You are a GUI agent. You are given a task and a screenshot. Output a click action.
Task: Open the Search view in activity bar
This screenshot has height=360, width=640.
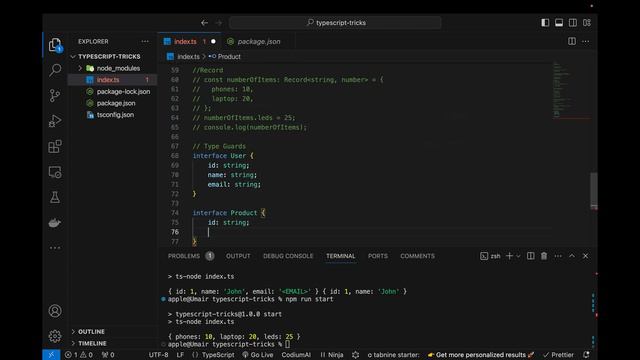tap(55, 70)
